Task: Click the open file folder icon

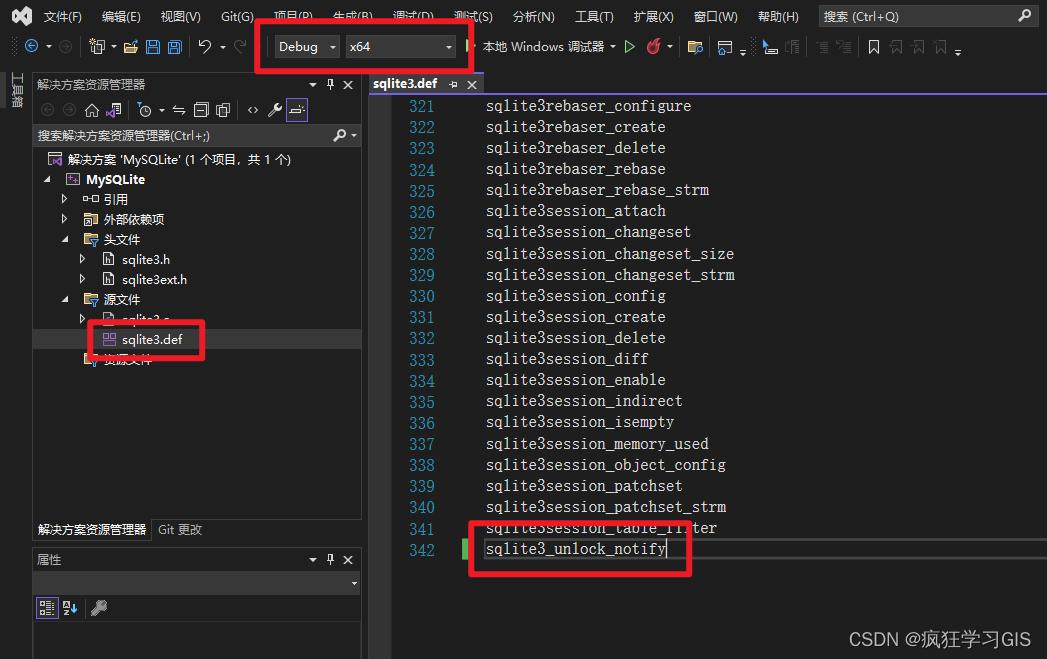Action: click(x=131, y=47)
